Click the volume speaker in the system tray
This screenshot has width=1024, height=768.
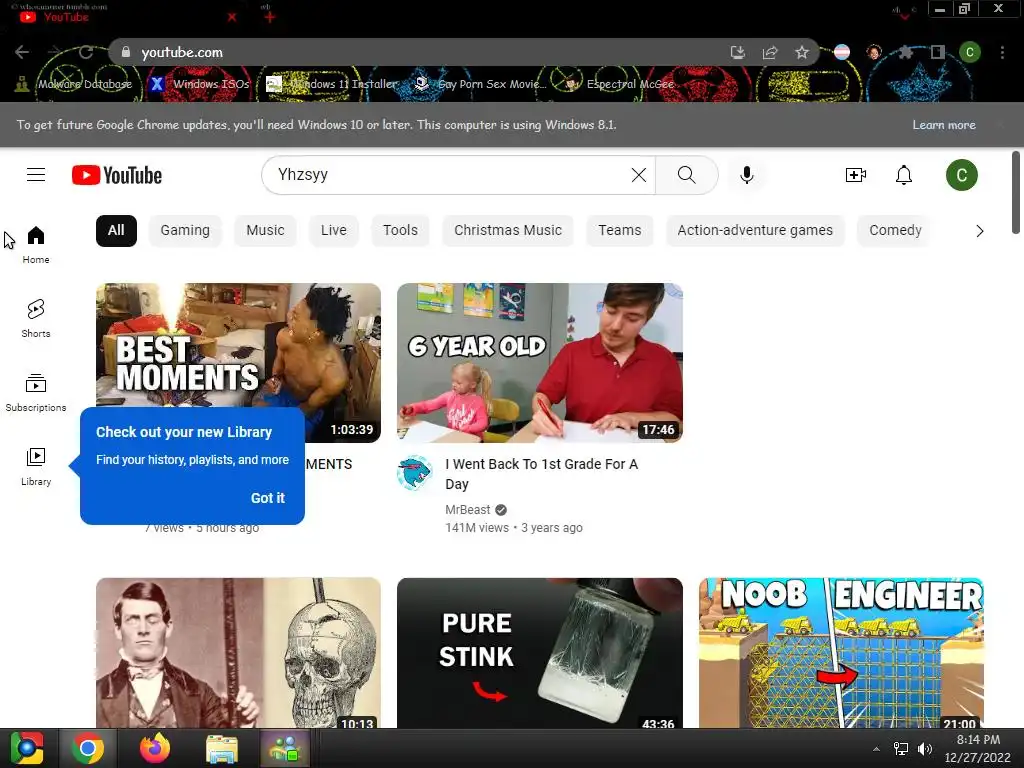click(925, 748)
